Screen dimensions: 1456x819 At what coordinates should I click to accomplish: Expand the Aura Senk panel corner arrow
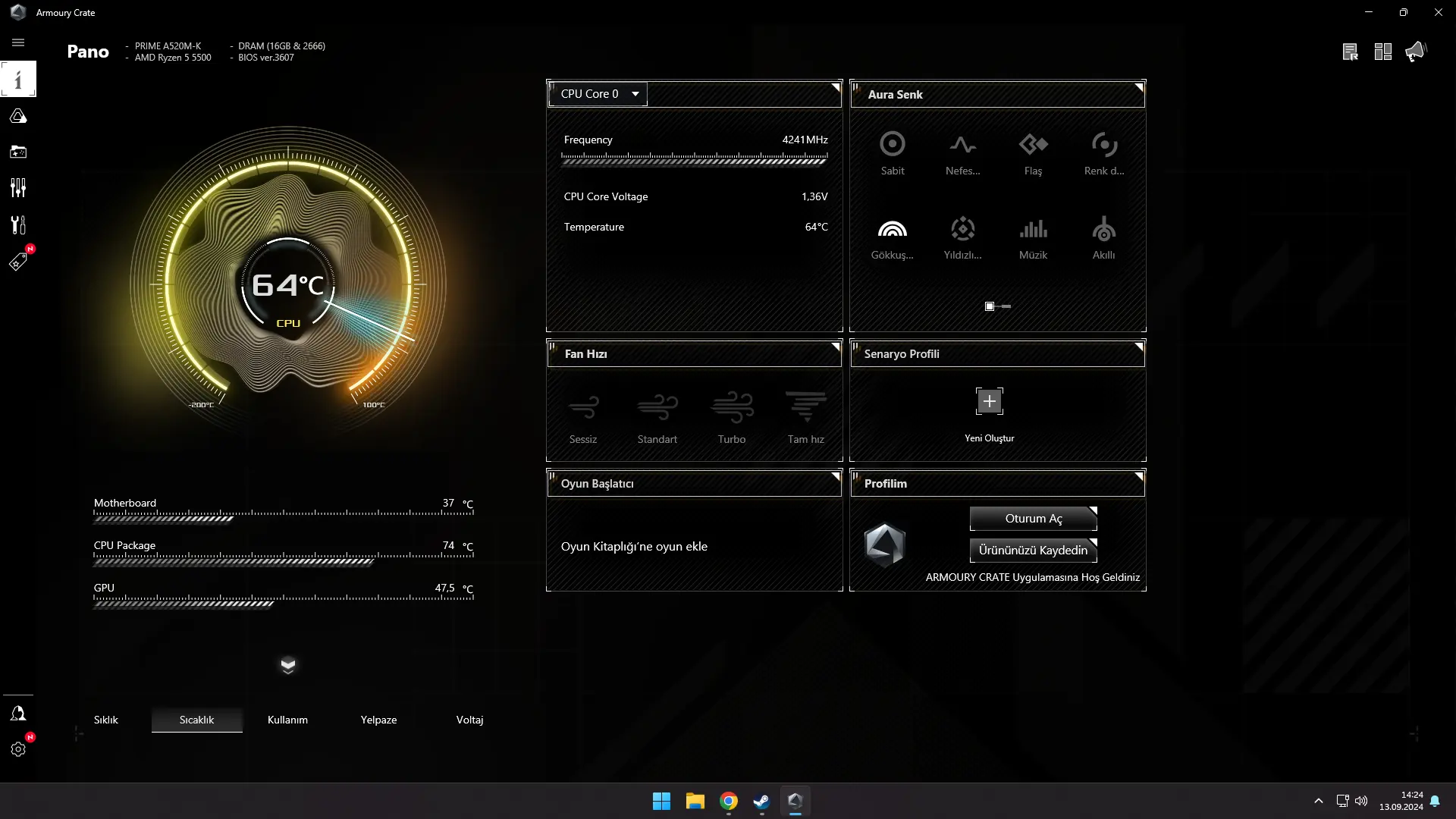(1139, 87)
